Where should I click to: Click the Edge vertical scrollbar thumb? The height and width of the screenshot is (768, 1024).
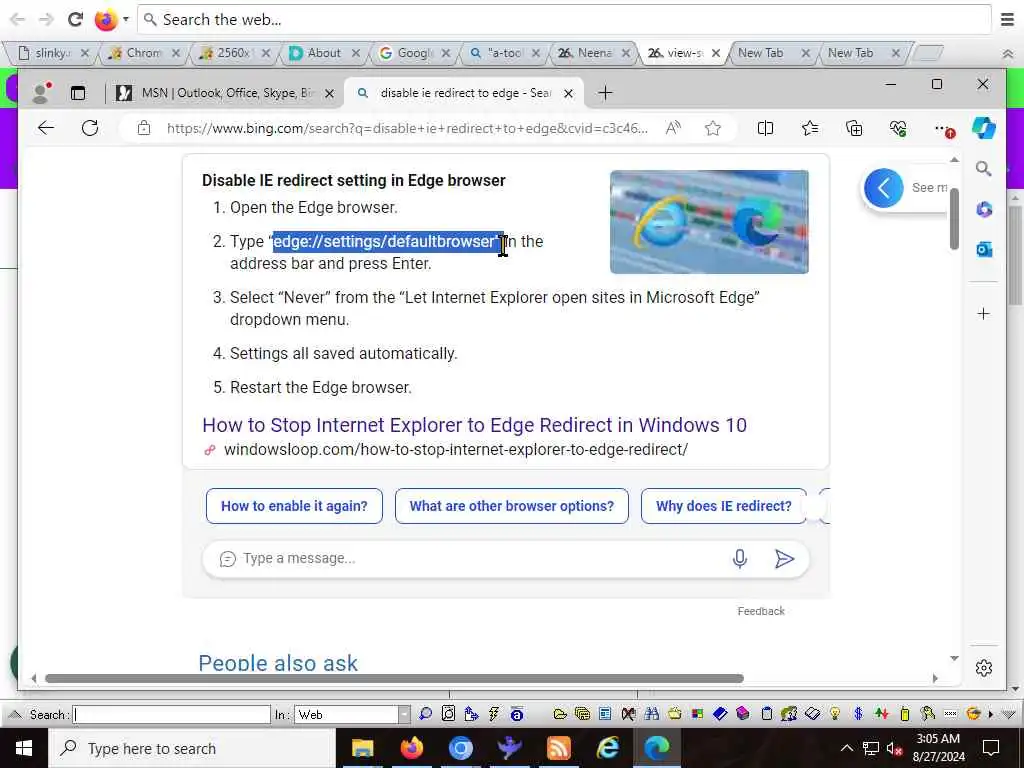coord(954,219)
